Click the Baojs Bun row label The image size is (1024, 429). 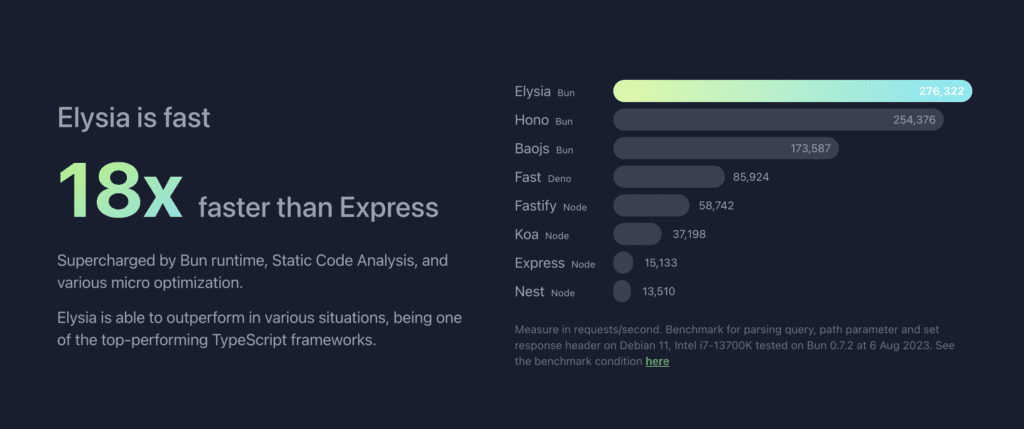pos(544,149)
